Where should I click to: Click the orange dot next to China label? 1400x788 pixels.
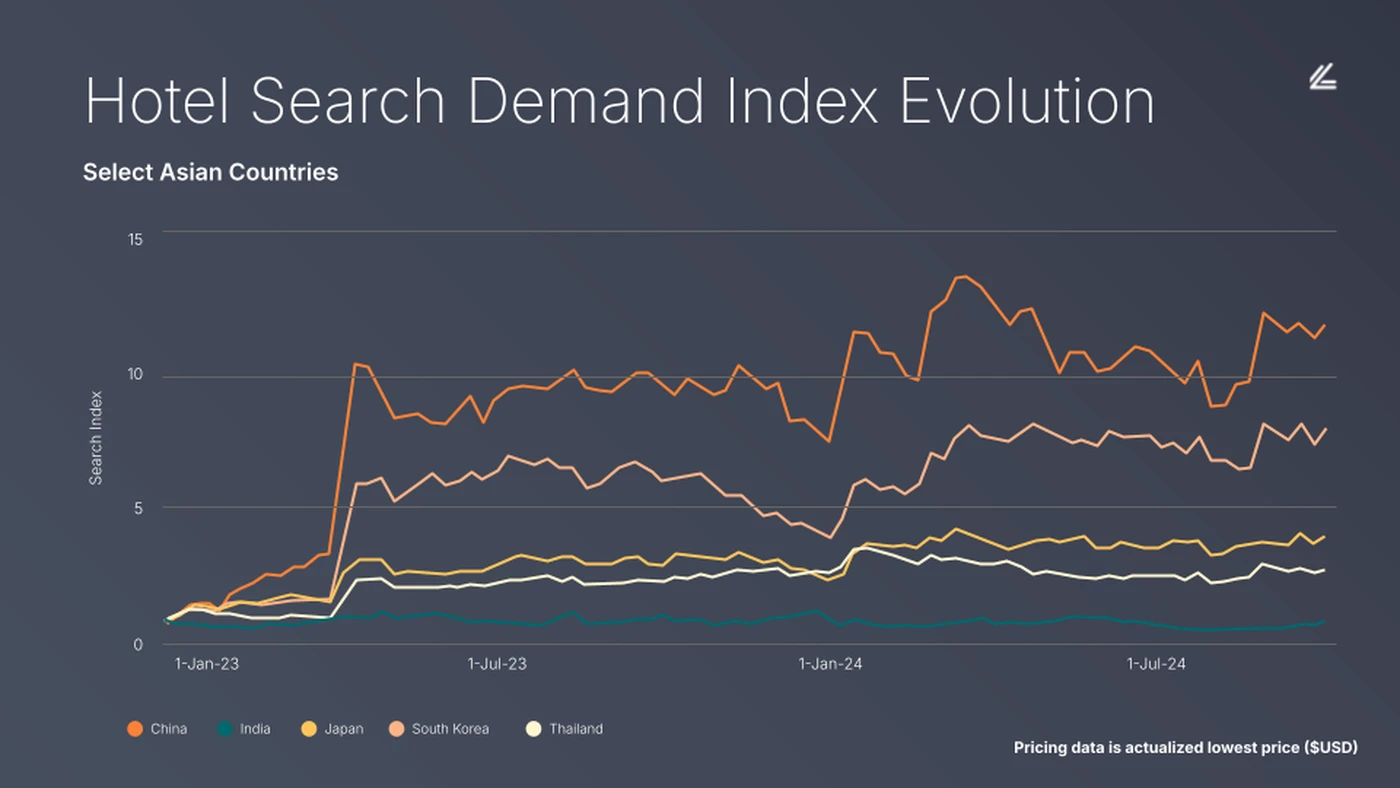point(135,729)
